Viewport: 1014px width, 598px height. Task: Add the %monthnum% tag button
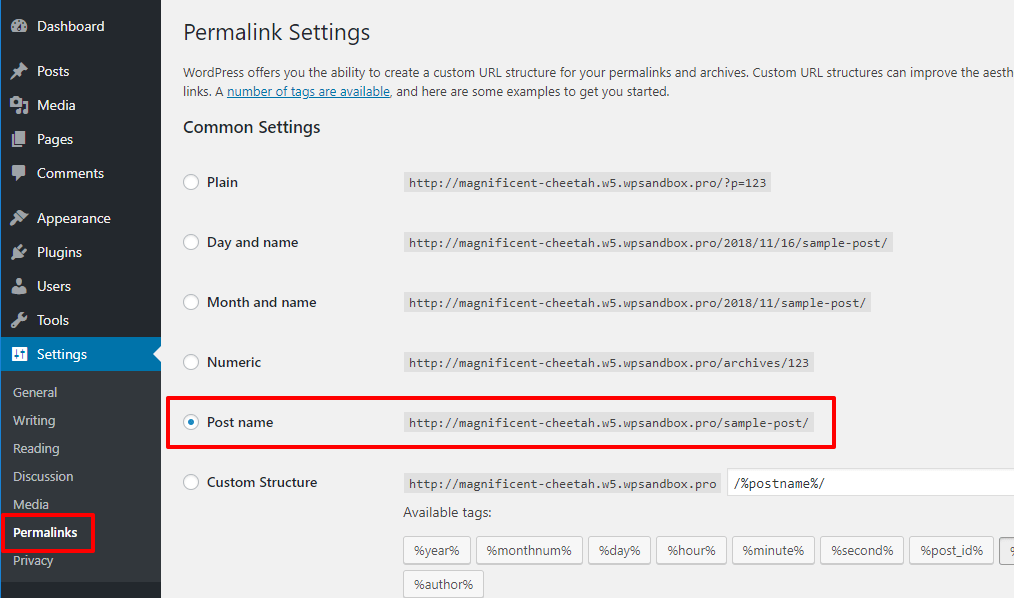(529, 550)
